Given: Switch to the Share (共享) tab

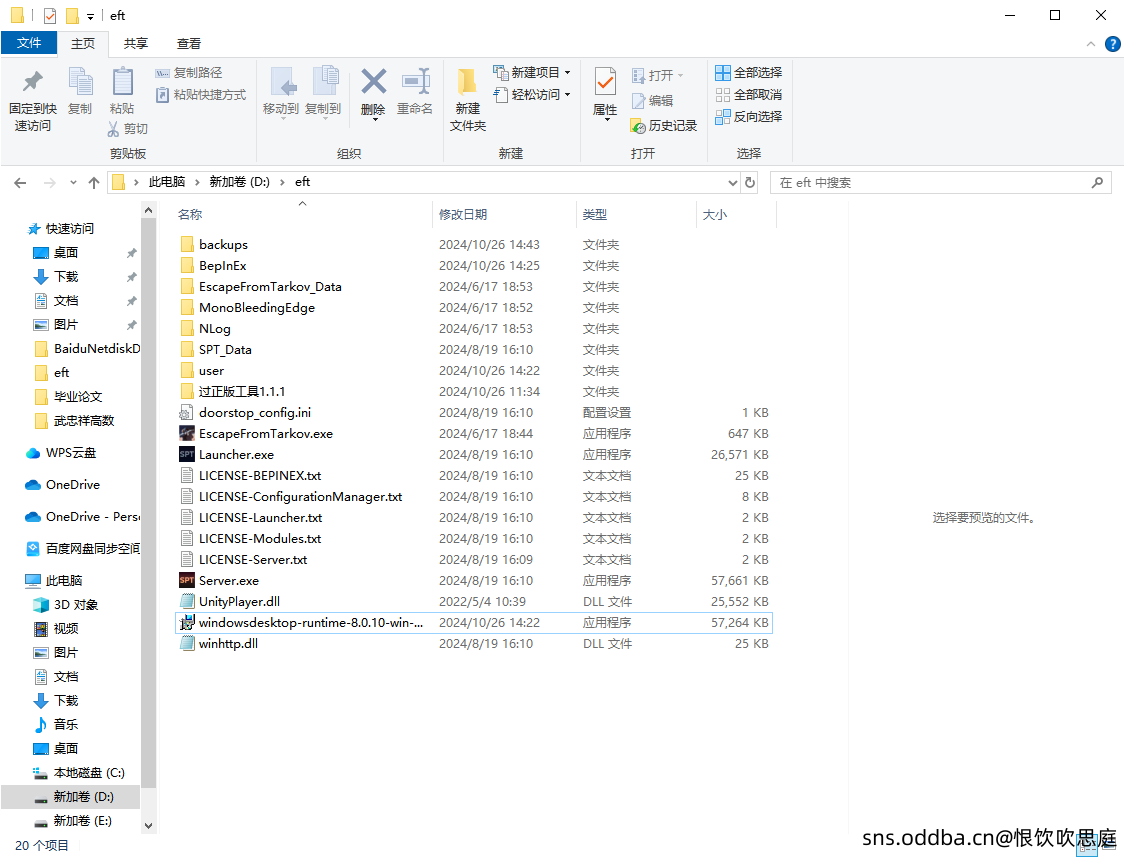Looking at the screenshot, I should tap(136, 44).
